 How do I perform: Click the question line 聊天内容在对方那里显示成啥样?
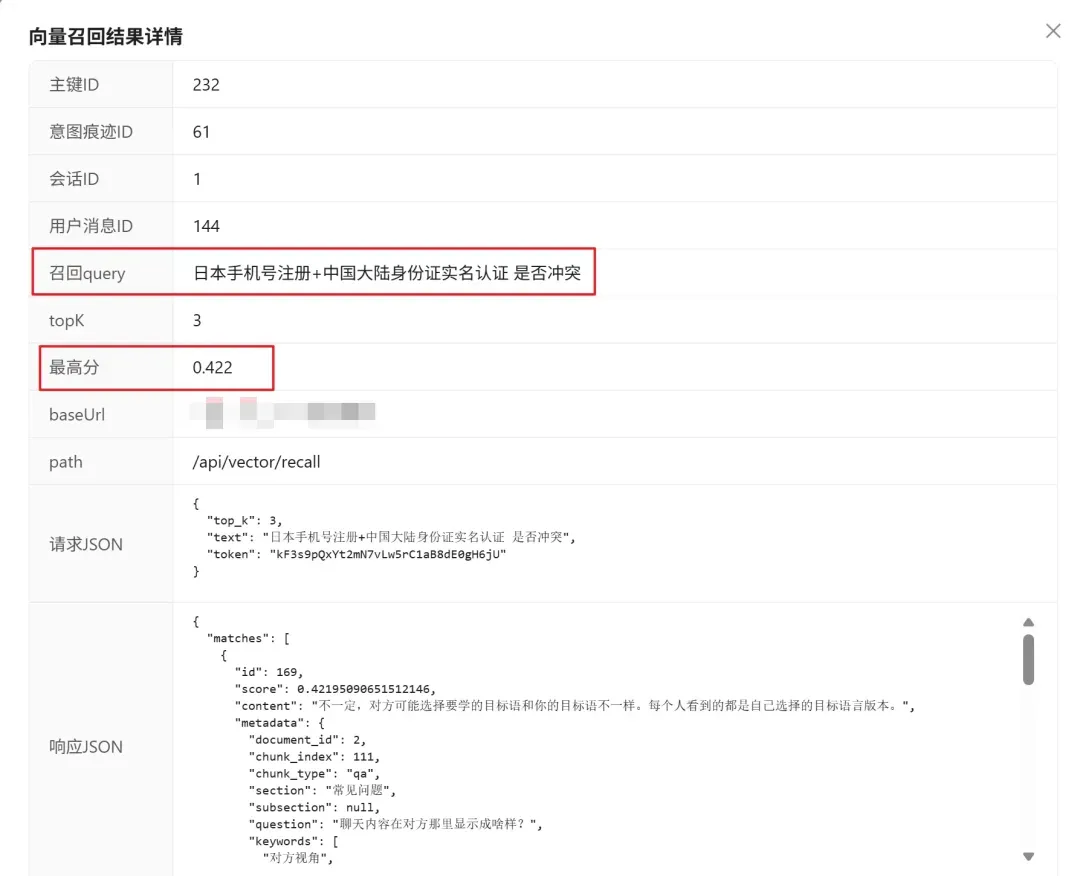[x=395, y=824]
